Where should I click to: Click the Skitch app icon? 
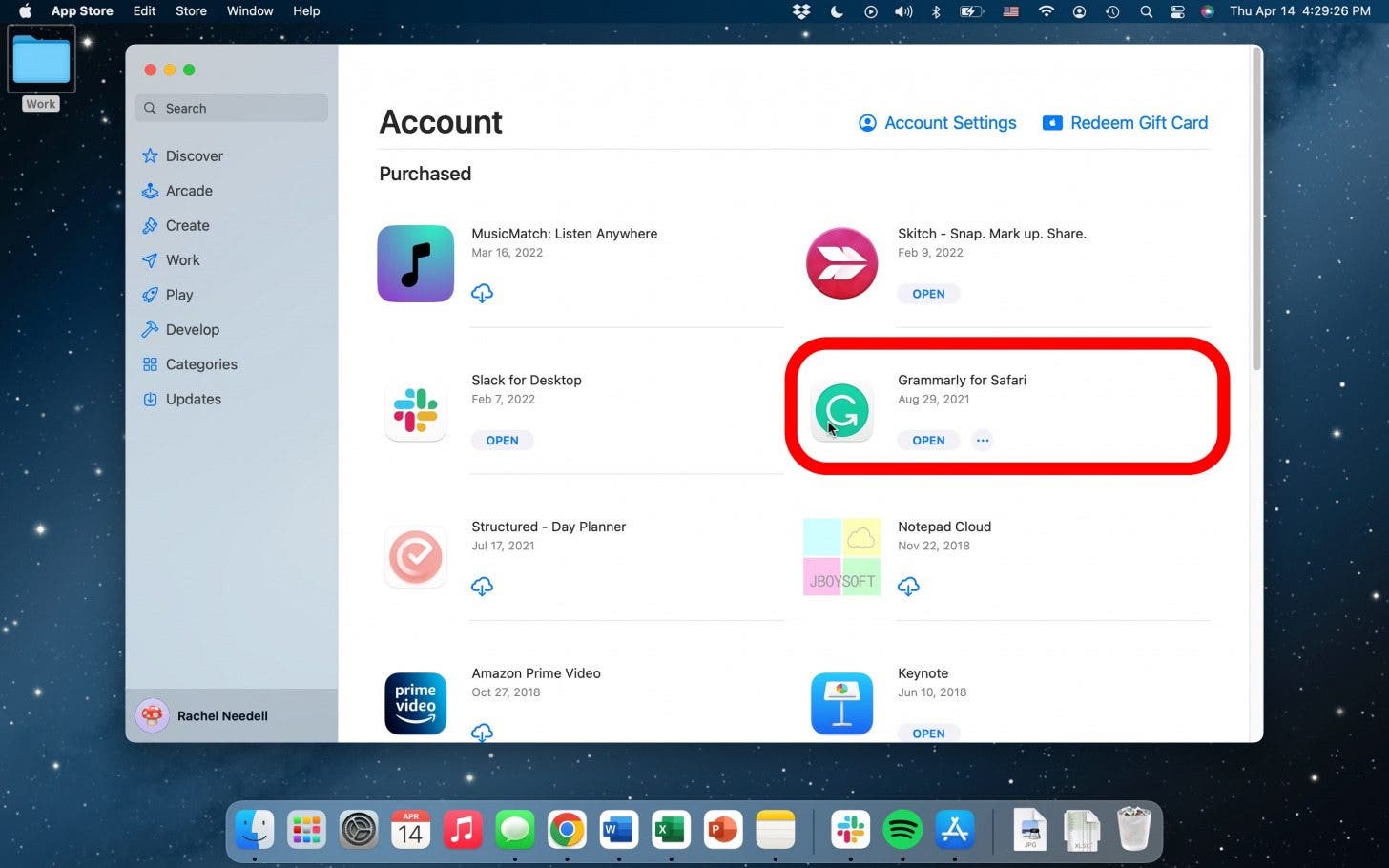coord(841,264)
